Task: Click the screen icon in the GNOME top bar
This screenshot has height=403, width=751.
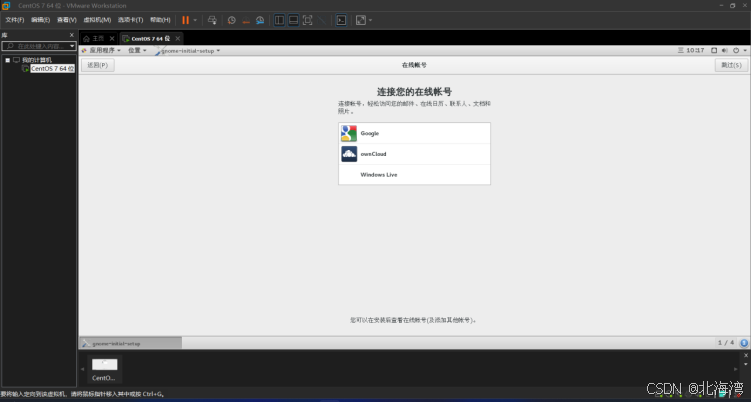Action: point(714,50)
